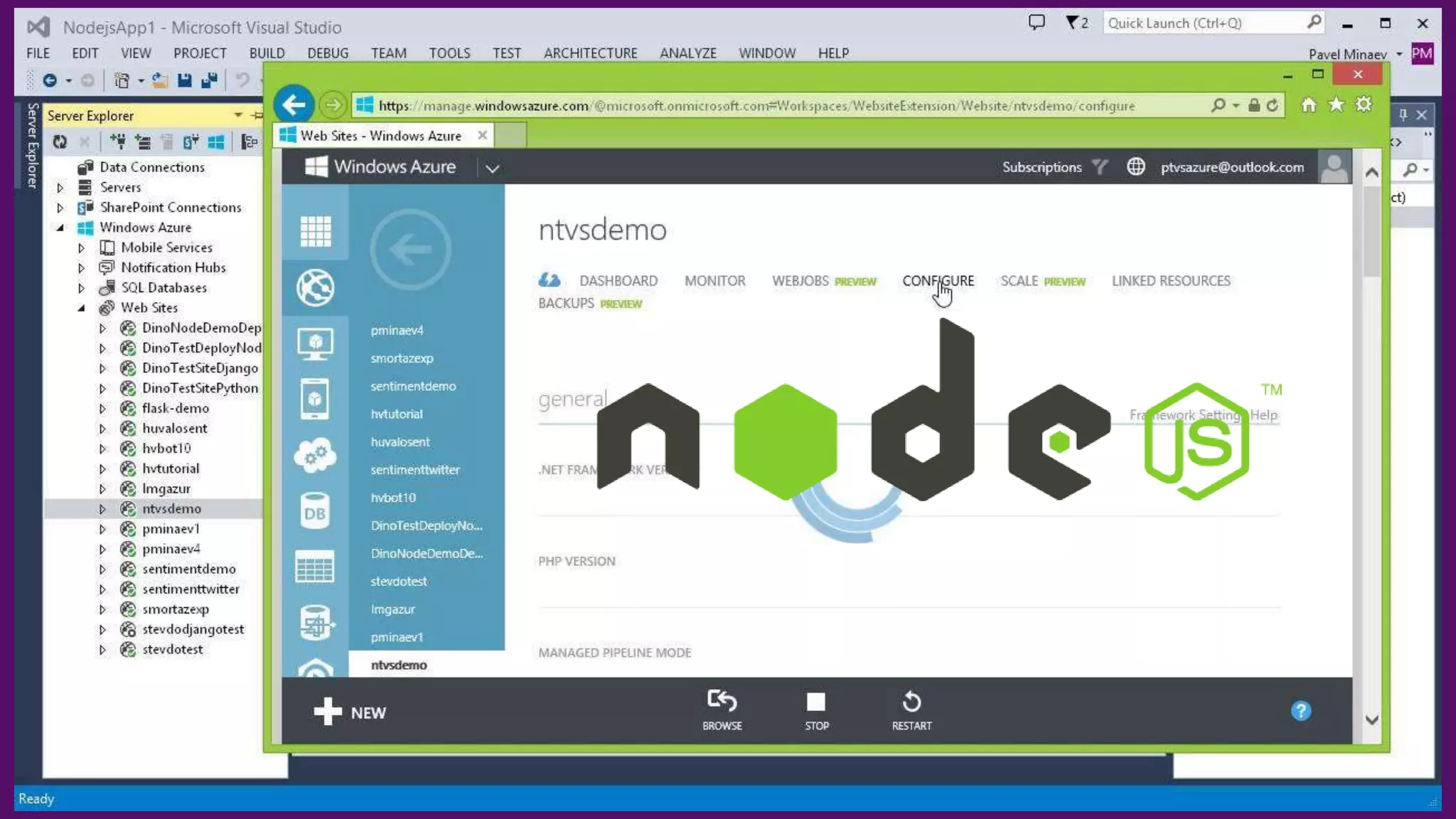Click the globe language icon in the Azure header
Screen dimensions: 1456x819
pyautogui.click(x=1135, y=167)
